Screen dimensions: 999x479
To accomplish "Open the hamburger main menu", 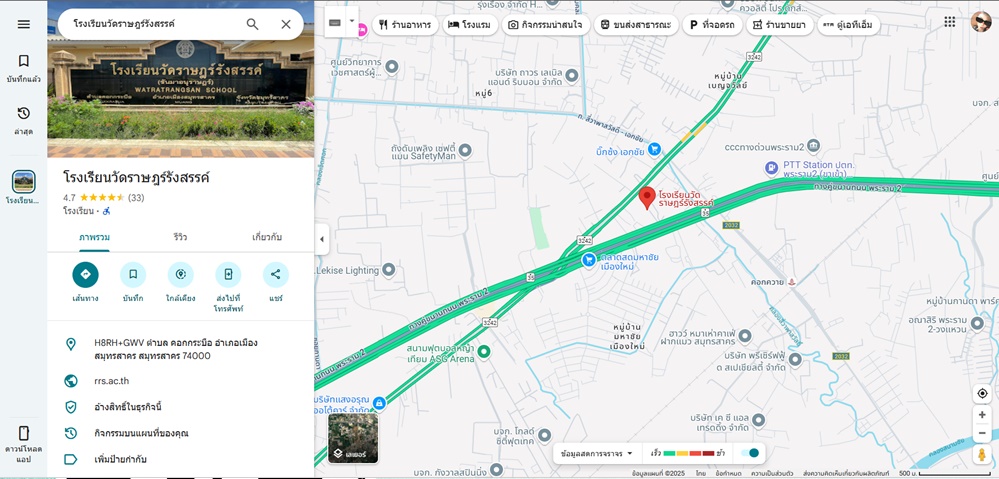I will [24, 24].
